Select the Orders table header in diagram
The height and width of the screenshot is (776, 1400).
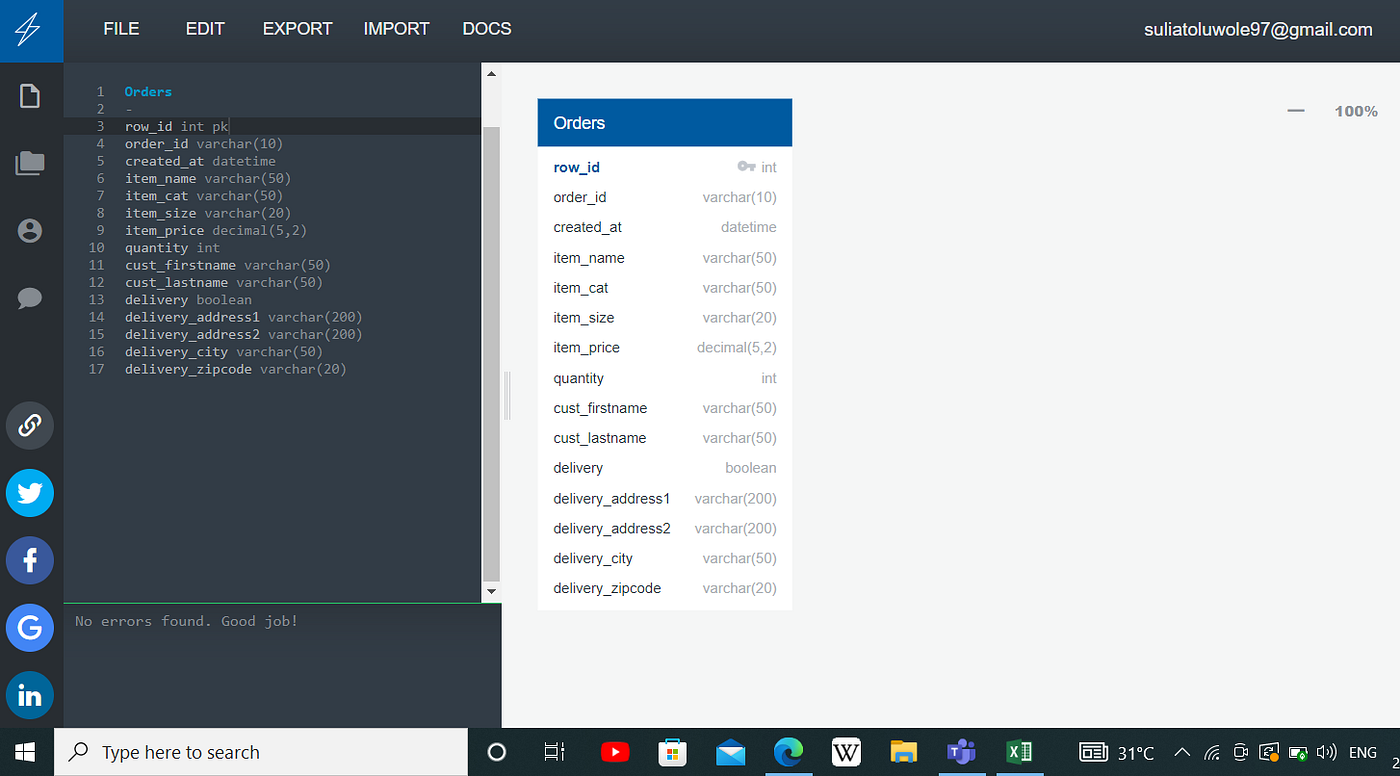coord(665,123)
